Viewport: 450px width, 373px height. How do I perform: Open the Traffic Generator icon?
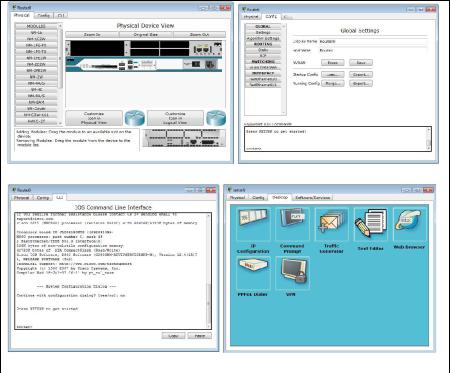331,224
